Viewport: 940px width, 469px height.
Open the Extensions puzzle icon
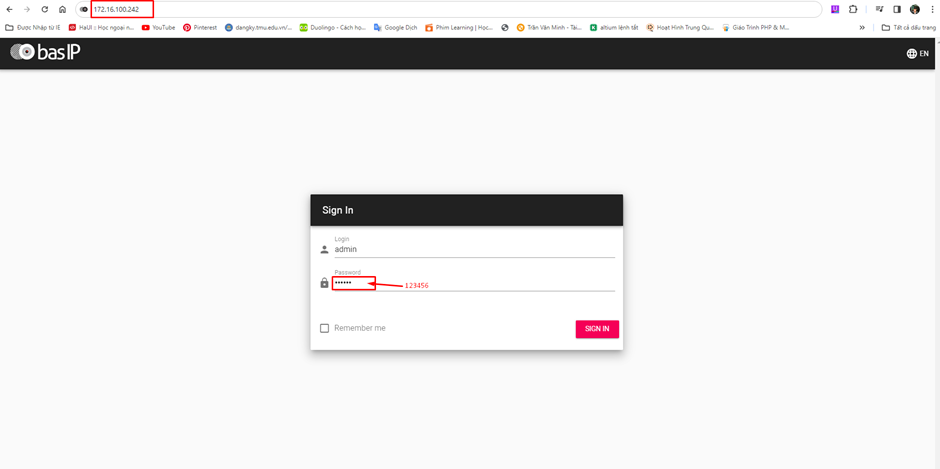853,9
